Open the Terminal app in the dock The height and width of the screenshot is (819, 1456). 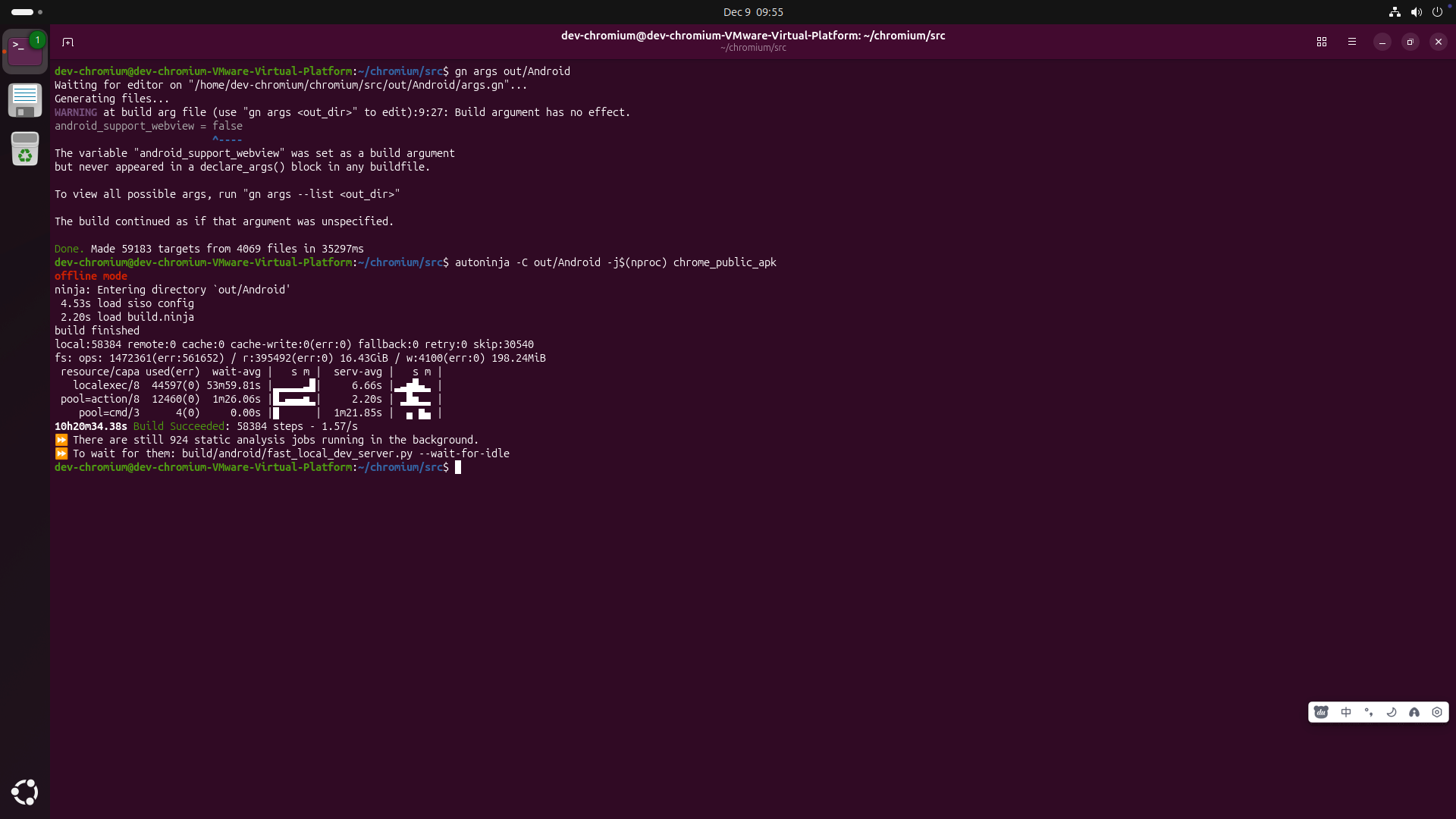(x=25, y=52)
